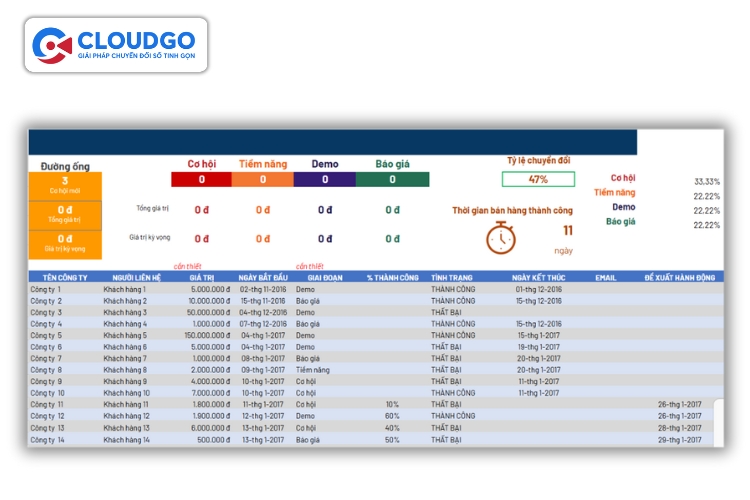Select the red Cơ hội count box
Image resolution: width=750 pixels, height=500 pixels.
point(201,180)
